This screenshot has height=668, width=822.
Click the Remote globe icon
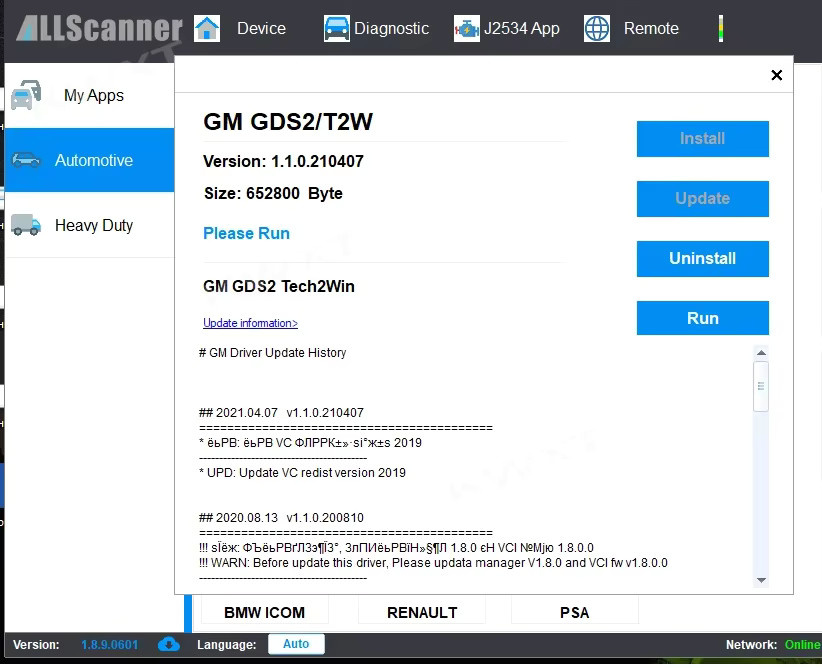point(597,28)
